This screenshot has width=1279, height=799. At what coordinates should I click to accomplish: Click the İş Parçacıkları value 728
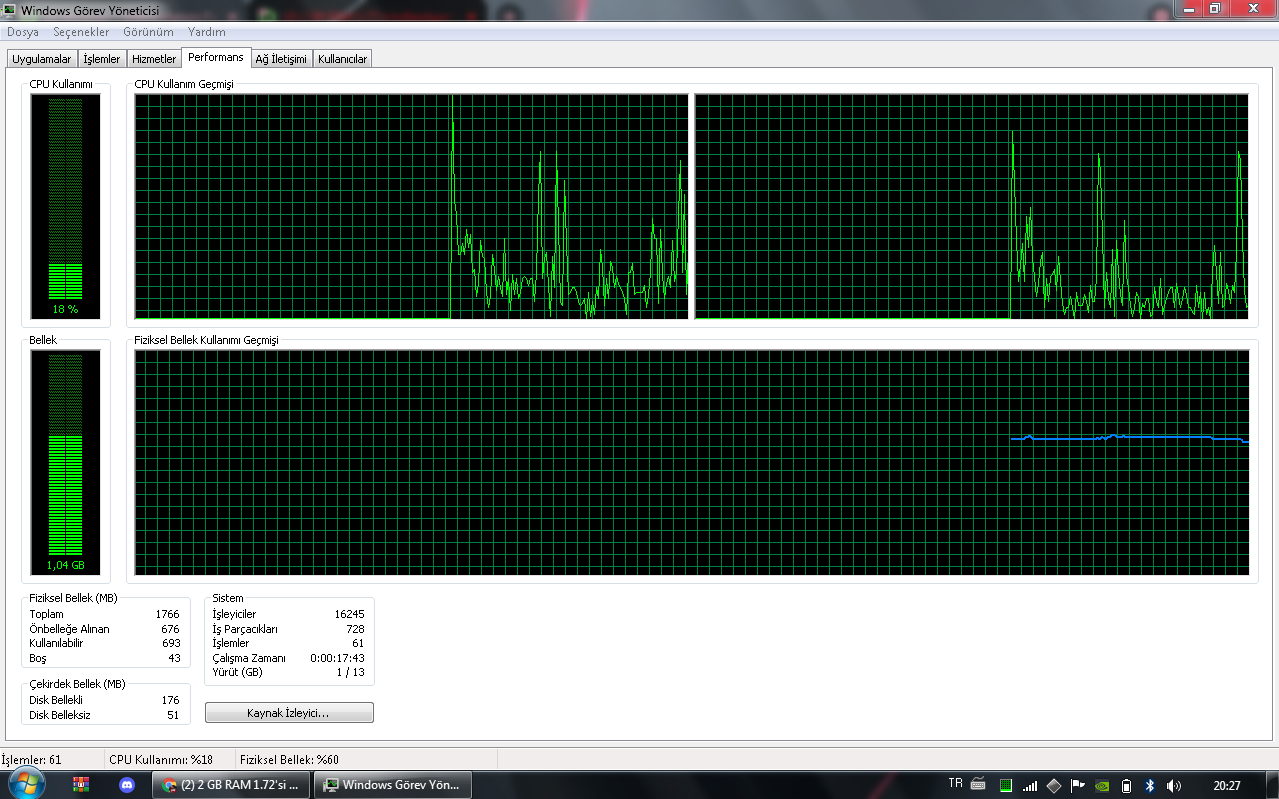[x=355, y=629]
